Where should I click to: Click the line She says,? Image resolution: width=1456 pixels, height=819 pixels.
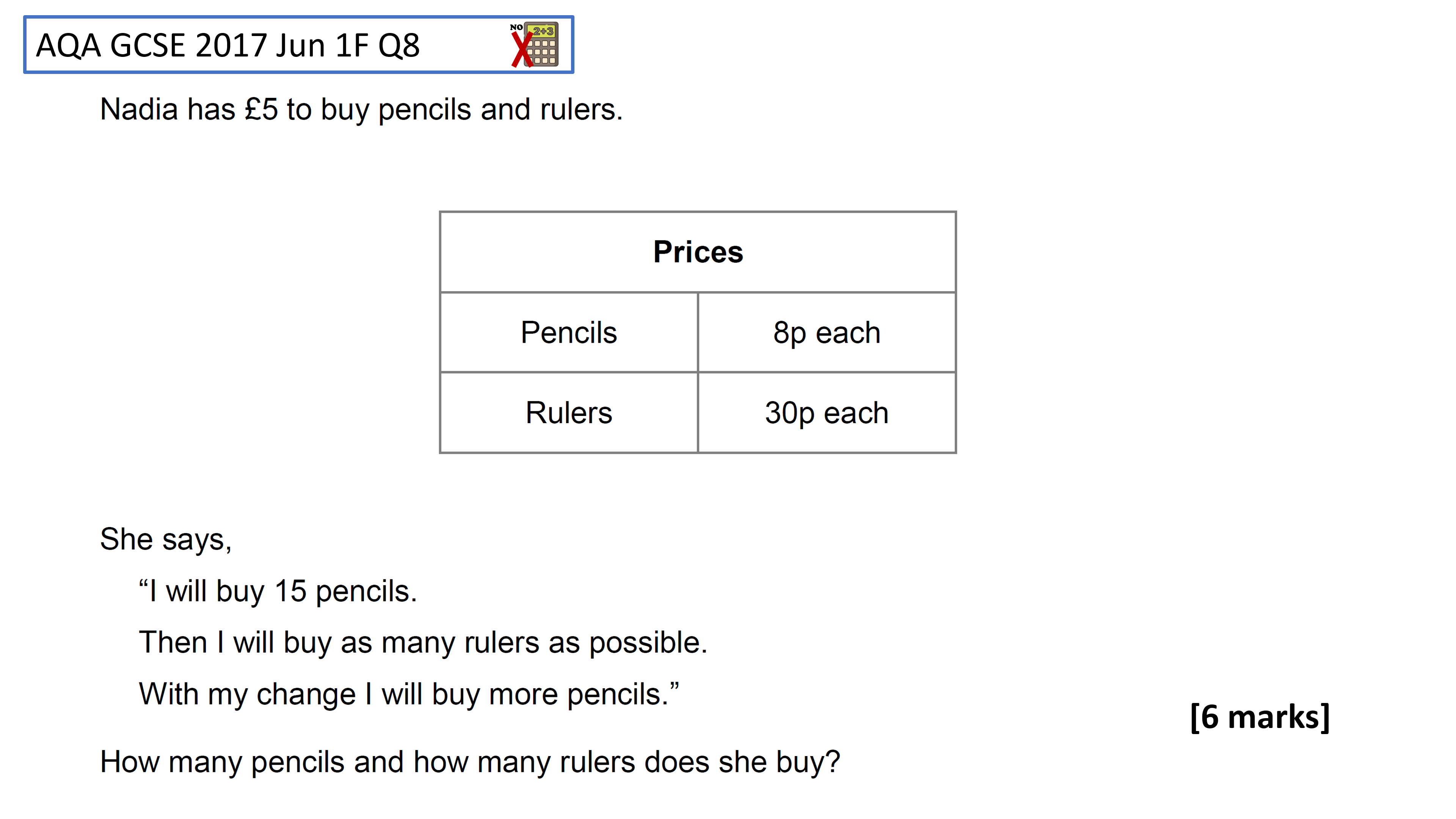[x=166, y=539]
